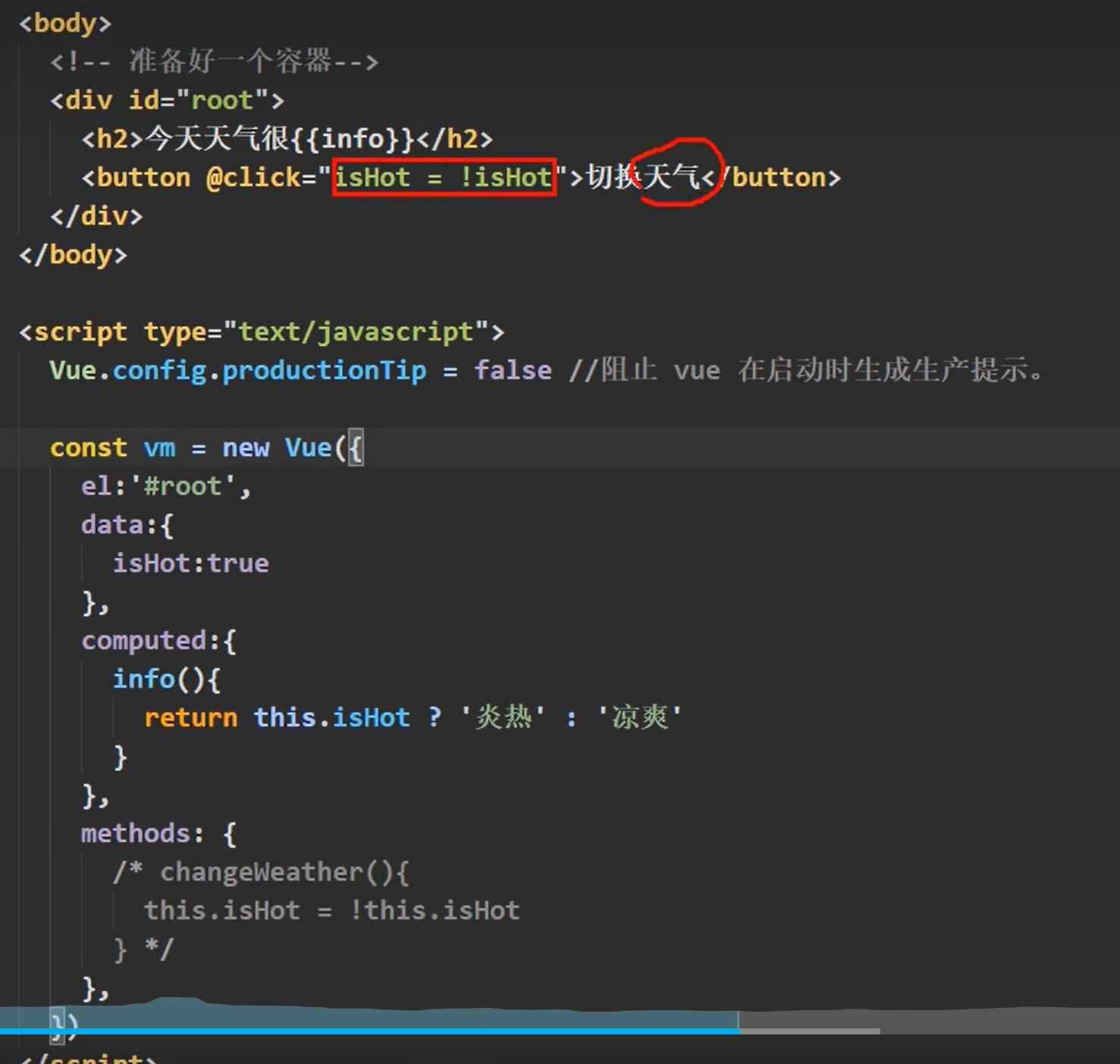The width and height of the screenshot is (1120, 1064).
Task: Click productionTip in the Vue.config line
Action: pyautogui.click(x=324, y=371)
